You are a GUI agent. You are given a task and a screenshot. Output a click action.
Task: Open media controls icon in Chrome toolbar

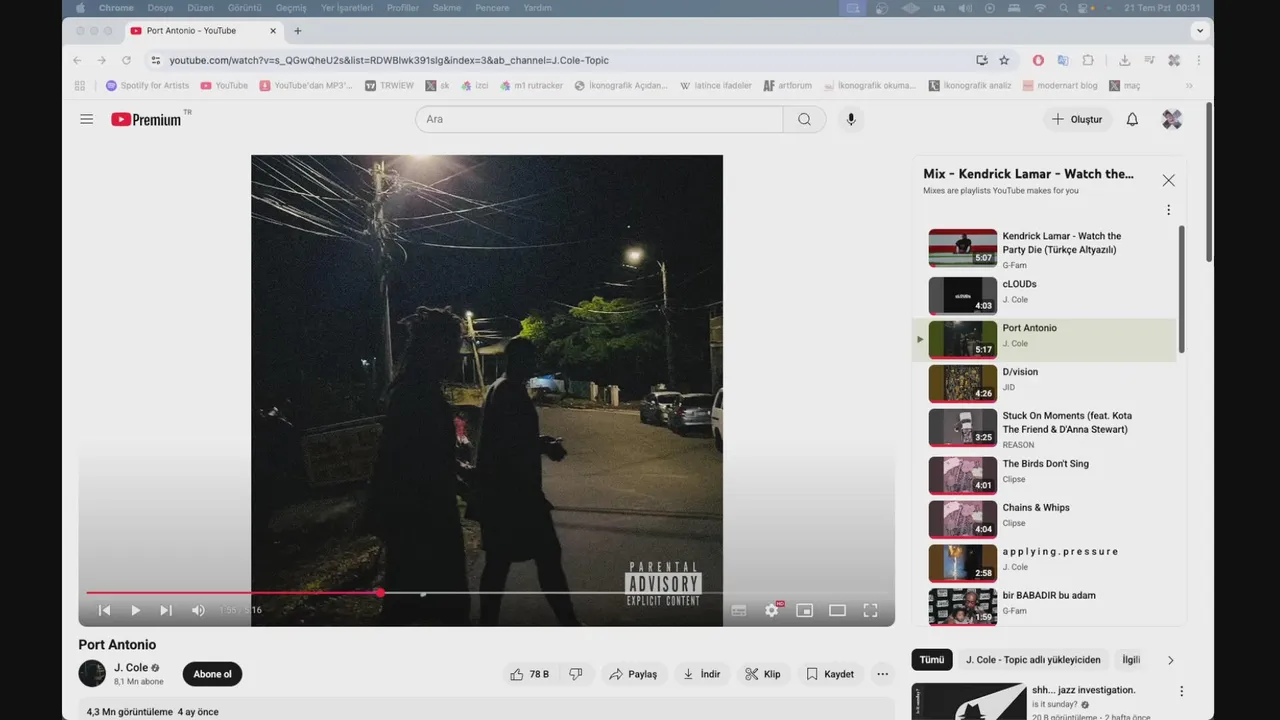(1149, 60)
